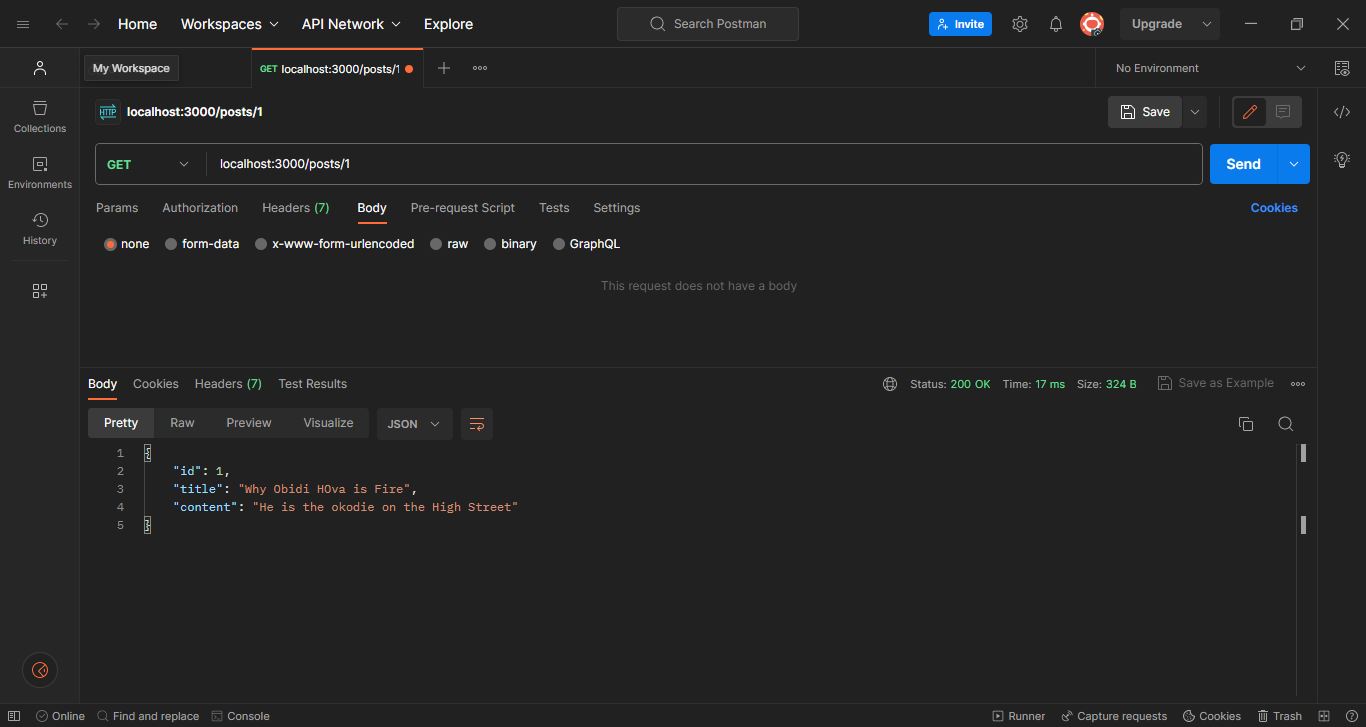Select the form-data body type
This screenshot has width=1366, height=727.
coord(202,244)
